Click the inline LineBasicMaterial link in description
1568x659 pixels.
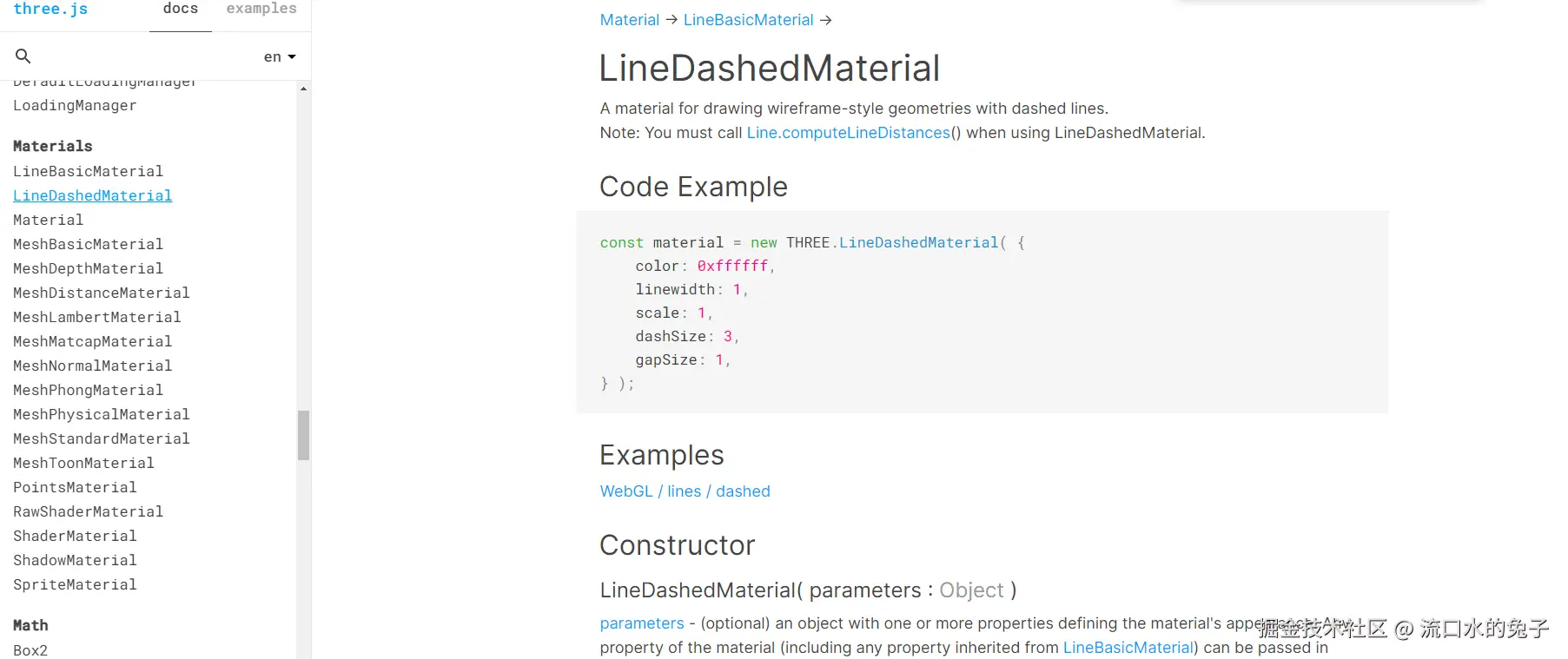tap(1128, 648)
